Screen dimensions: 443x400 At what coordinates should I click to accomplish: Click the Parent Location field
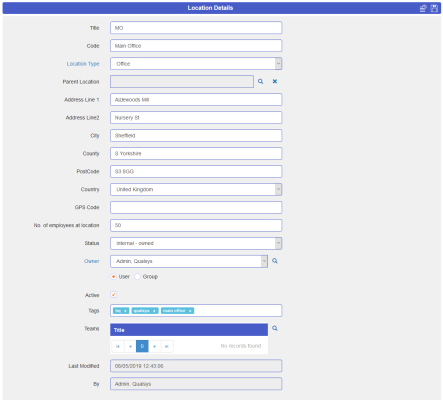pos(182,82)
